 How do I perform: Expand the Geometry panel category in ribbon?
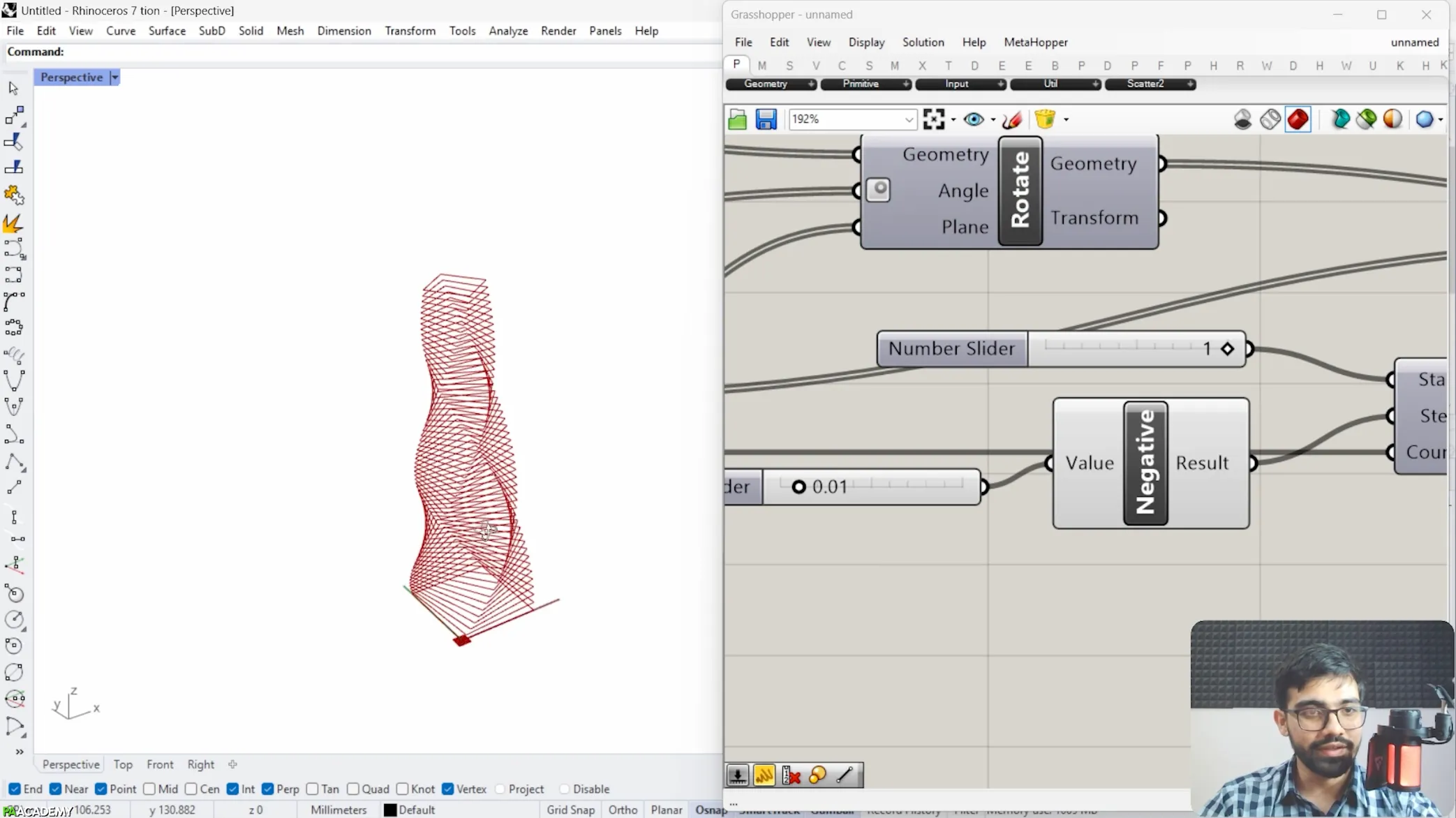[x=810, y=84]
